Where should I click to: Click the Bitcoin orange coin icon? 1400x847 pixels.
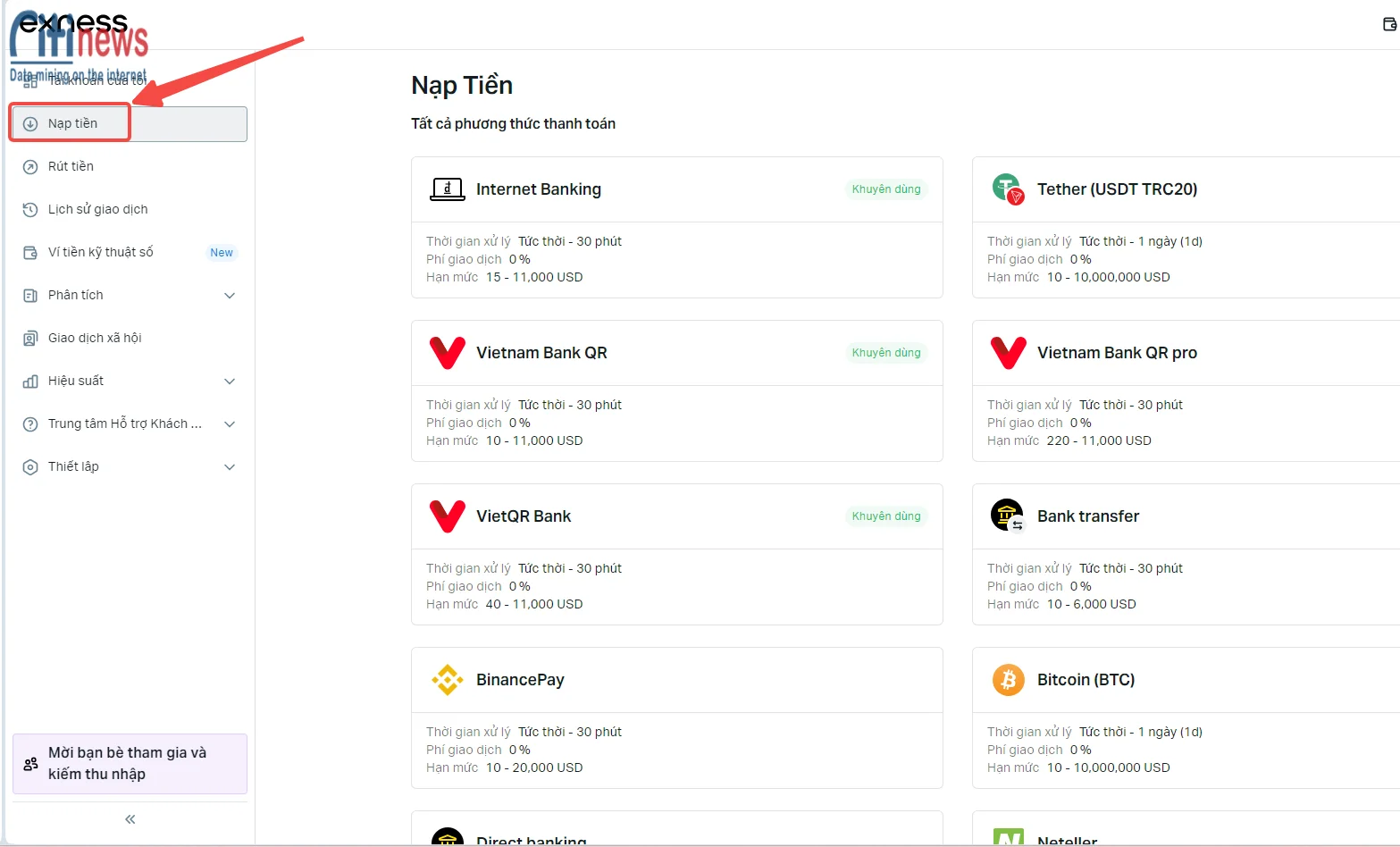(1009, 680)
